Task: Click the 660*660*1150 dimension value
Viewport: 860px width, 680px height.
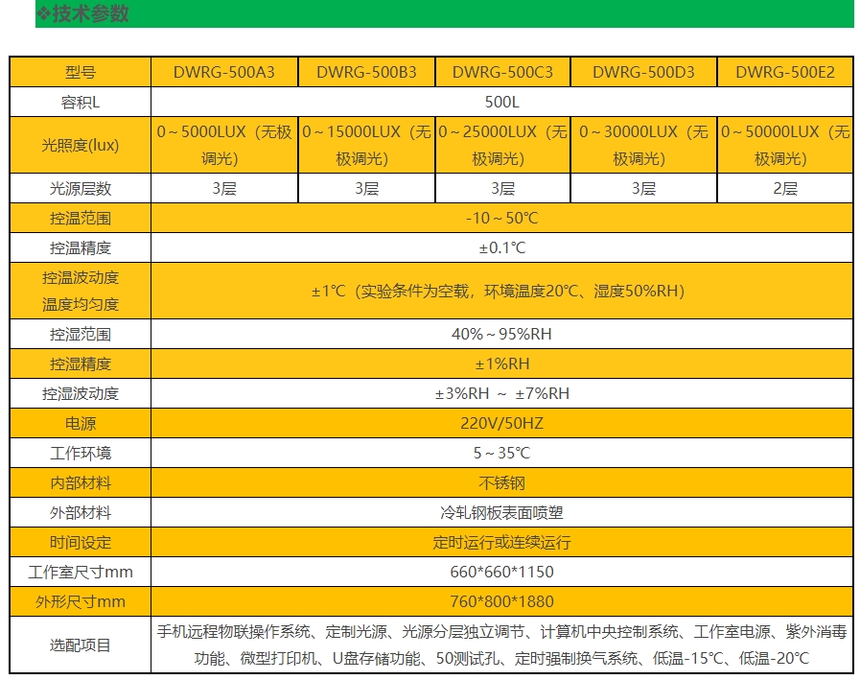Action: tap(502, 572)
